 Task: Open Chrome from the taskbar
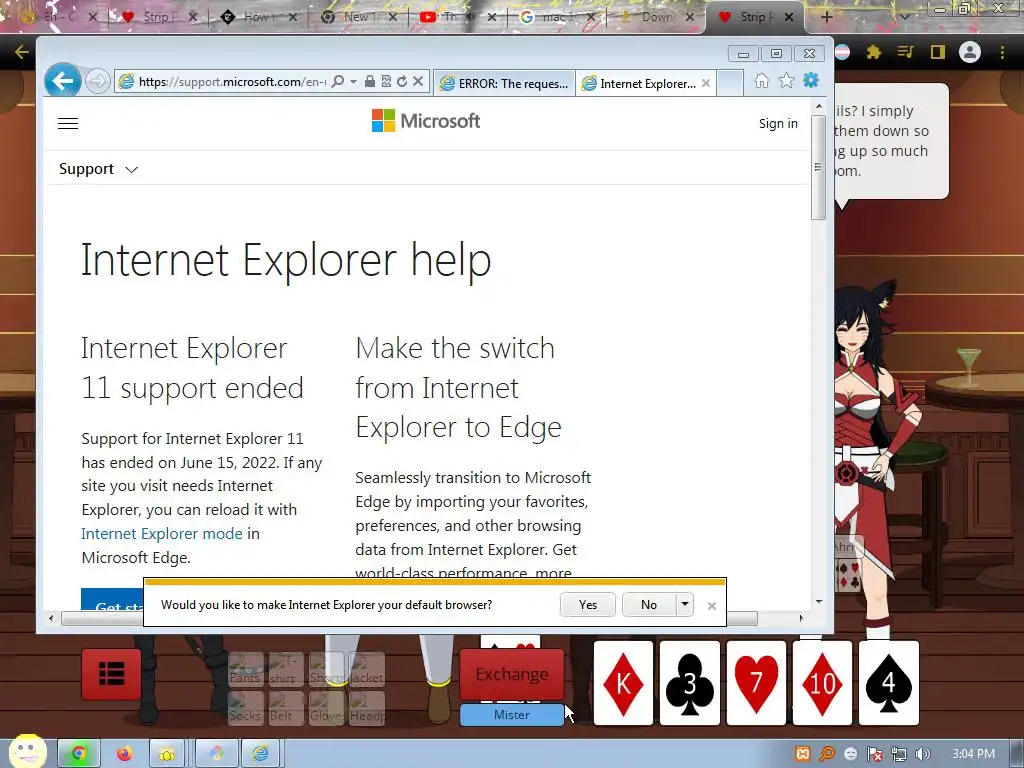[x=79, y=754]
